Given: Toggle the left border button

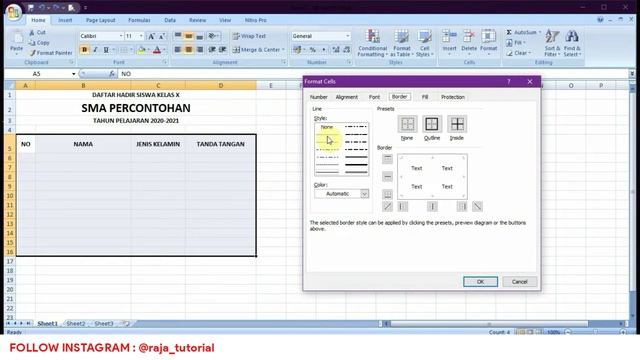Looking at the screenshot, I should (402, 207).
